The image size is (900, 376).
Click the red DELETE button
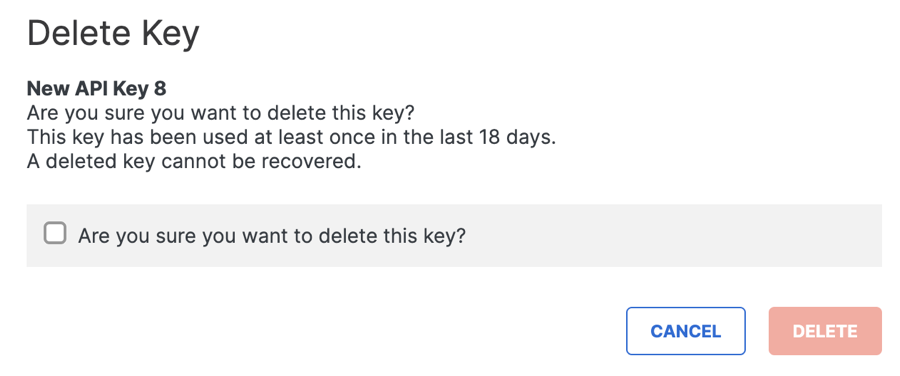pos(825,331)
